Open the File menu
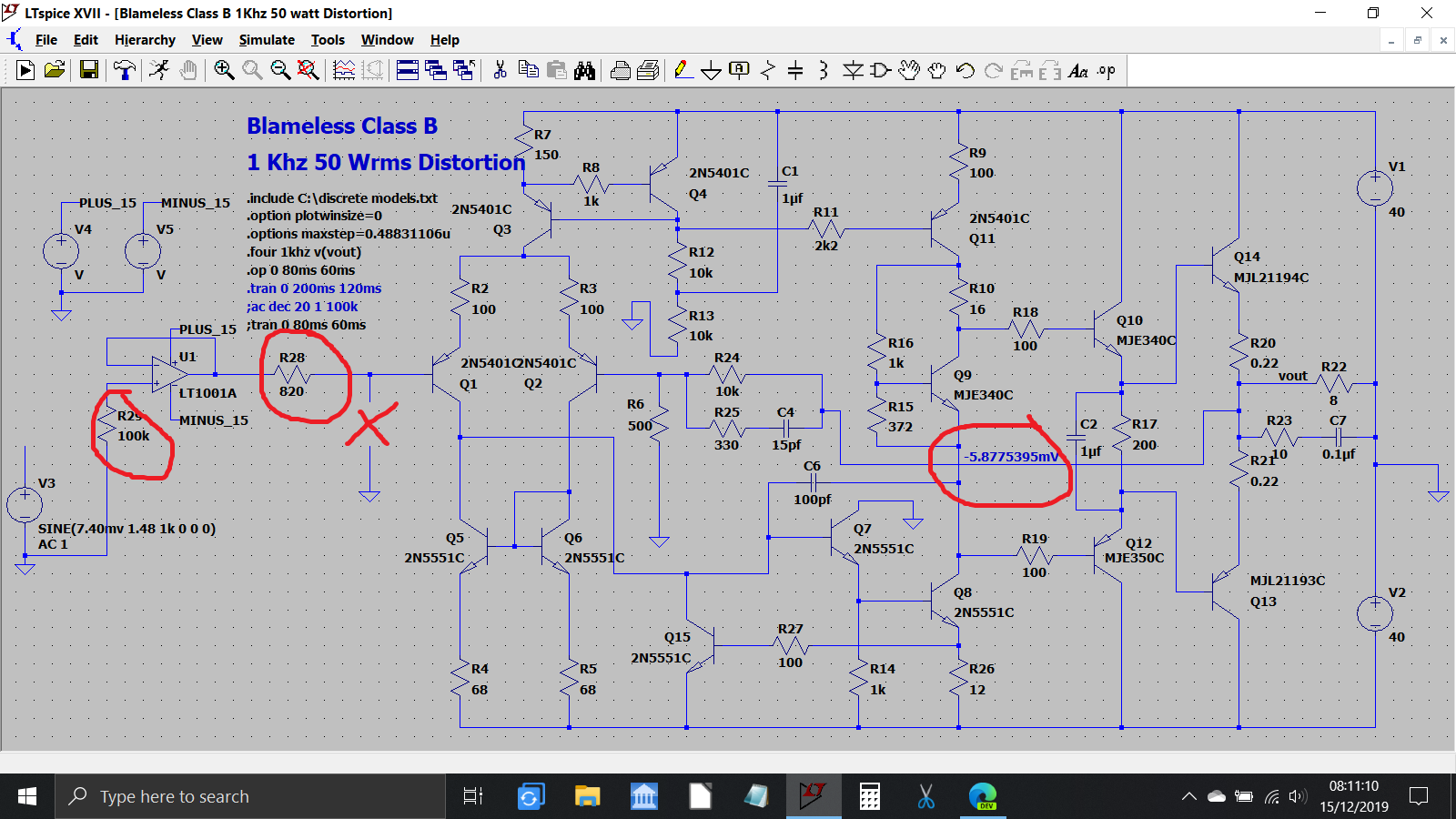This screenshot has height=819, width=1456. coord(46,40)
